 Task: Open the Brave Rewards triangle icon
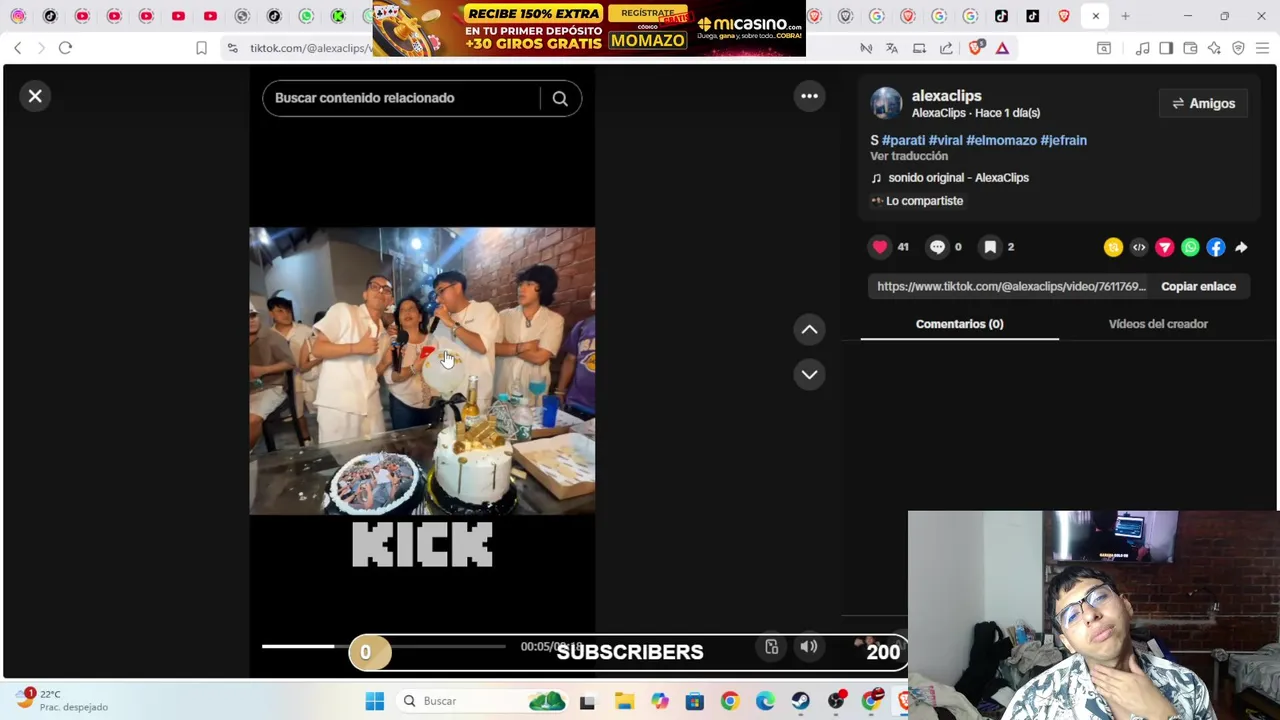tap(1002, 48)
